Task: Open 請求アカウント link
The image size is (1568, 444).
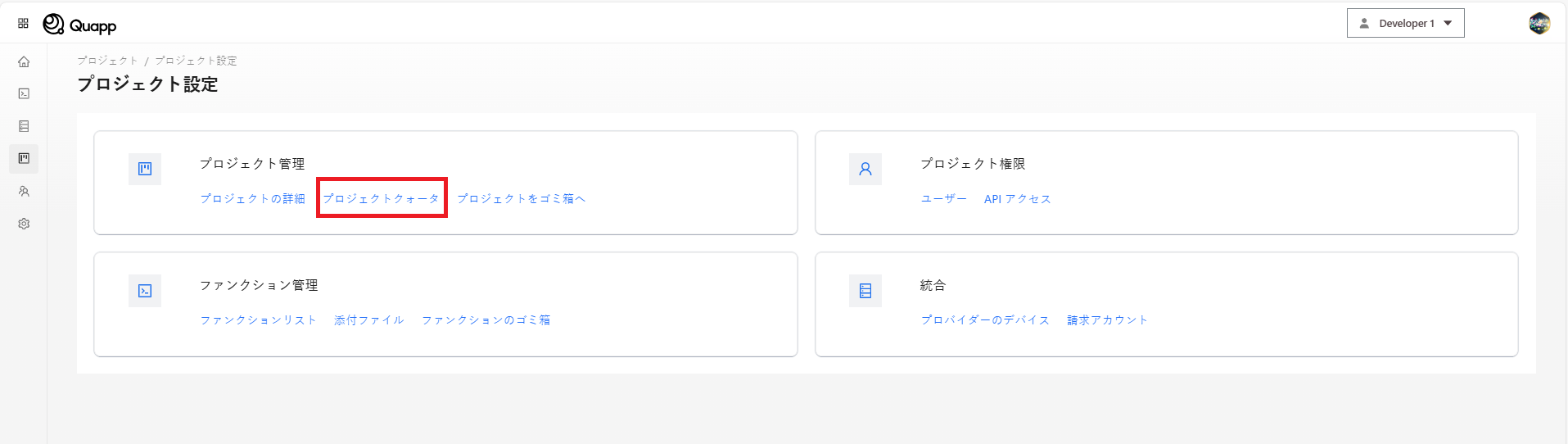Action: (1107, 319)
